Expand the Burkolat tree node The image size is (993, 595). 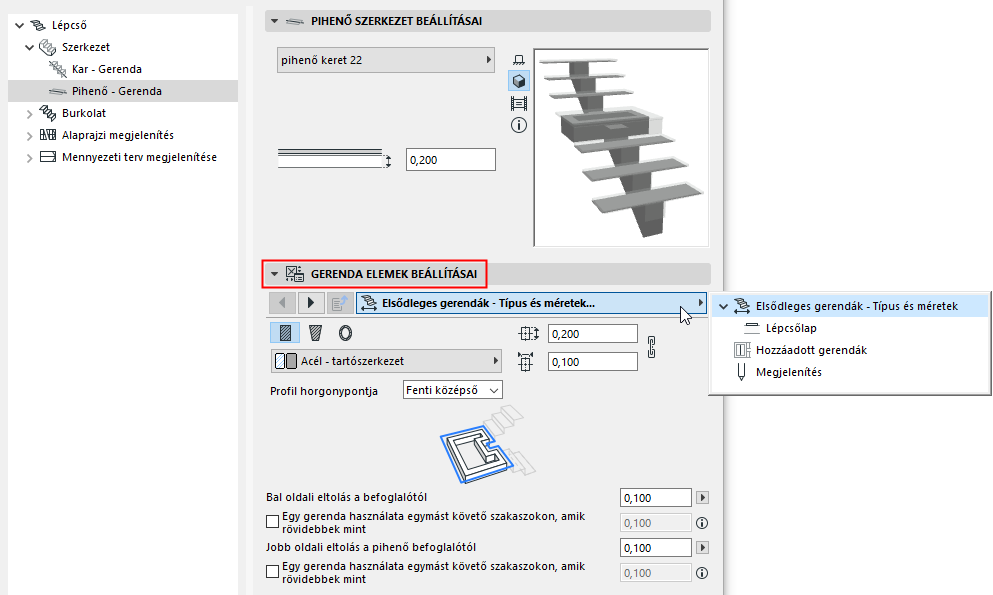pos(30,114)
